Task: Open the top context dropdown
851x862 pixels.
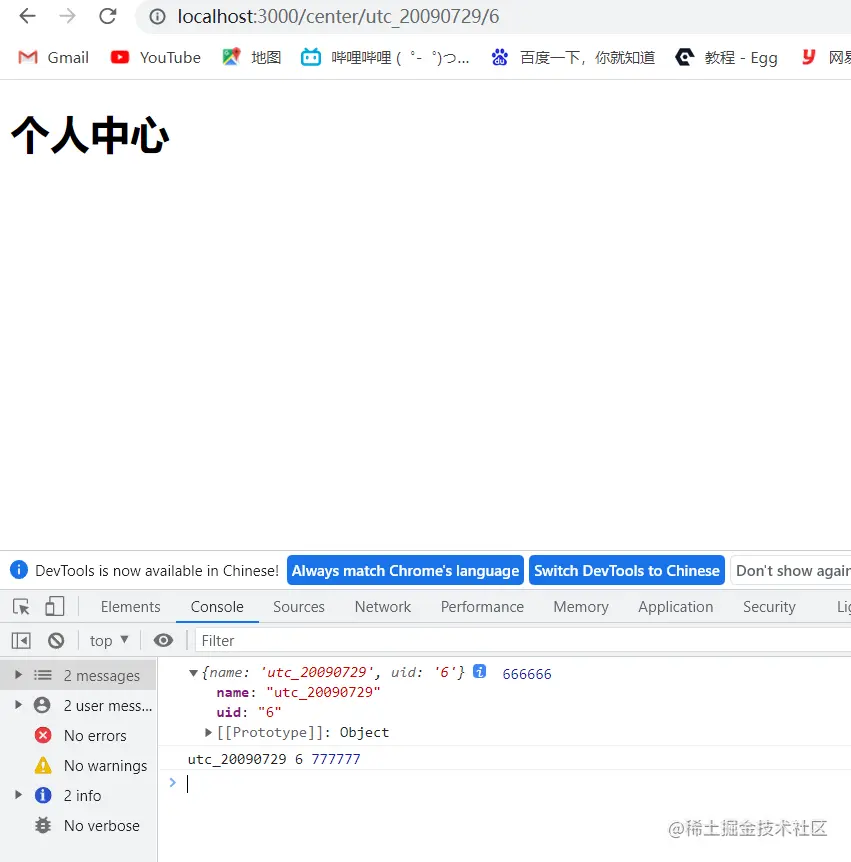Action: pyautogui.click(x=108, y=640)
